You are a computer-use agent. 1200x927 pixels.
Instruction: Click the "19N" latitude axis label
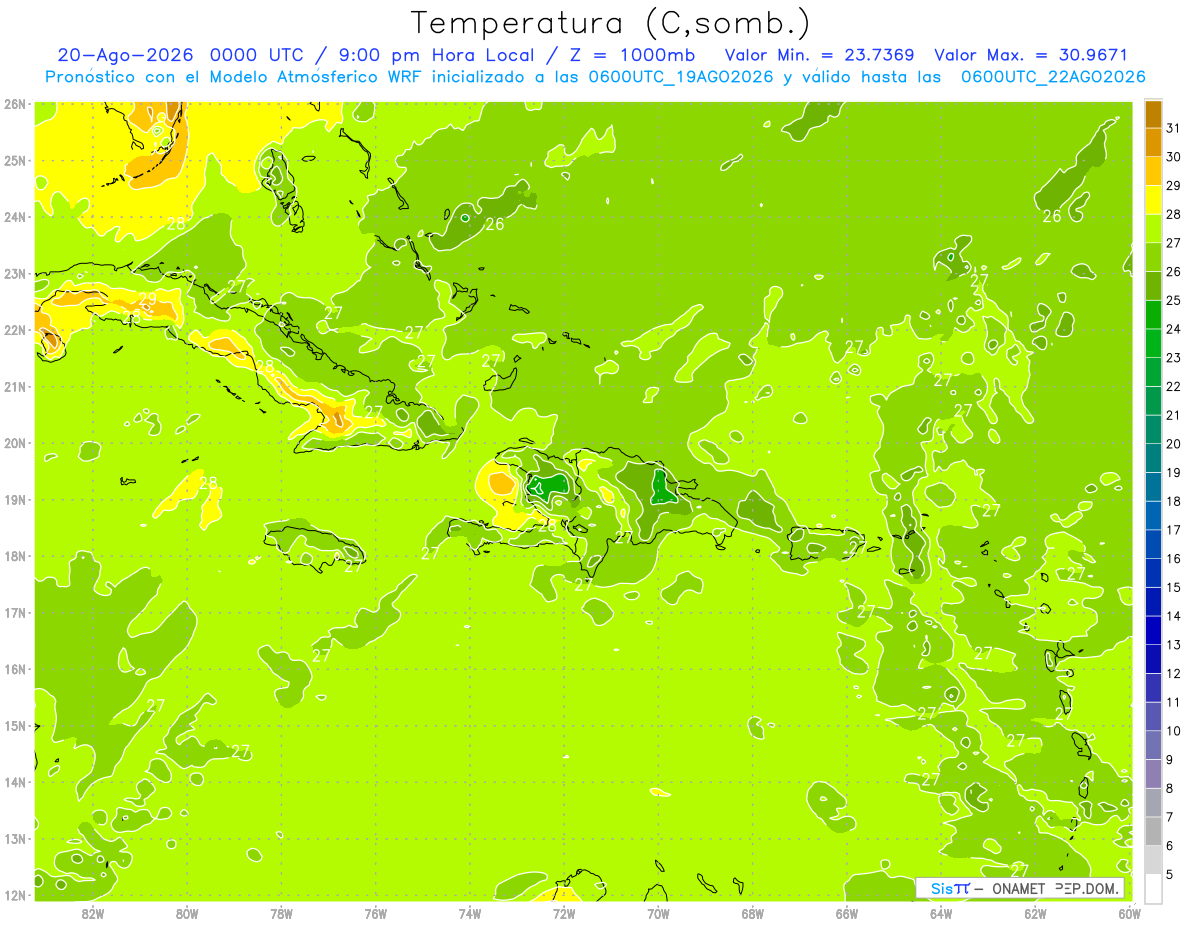tap(15, 499)
